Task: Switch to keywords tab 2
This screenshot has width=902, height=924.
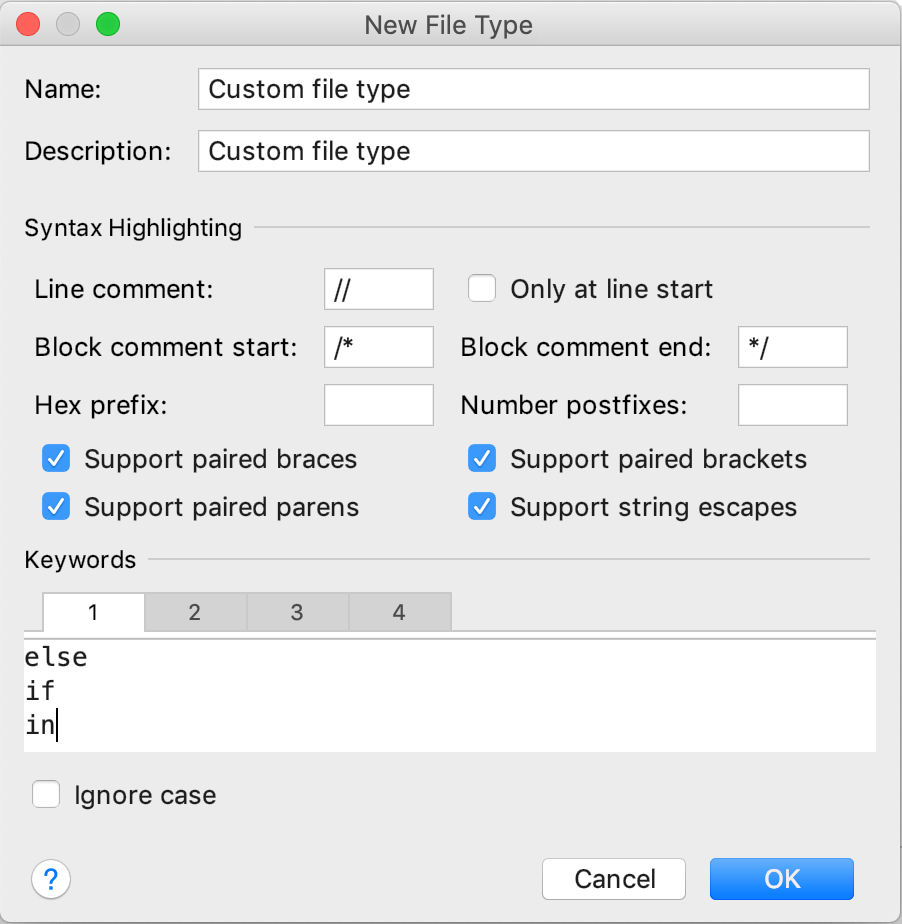Action: pos(195,612)
